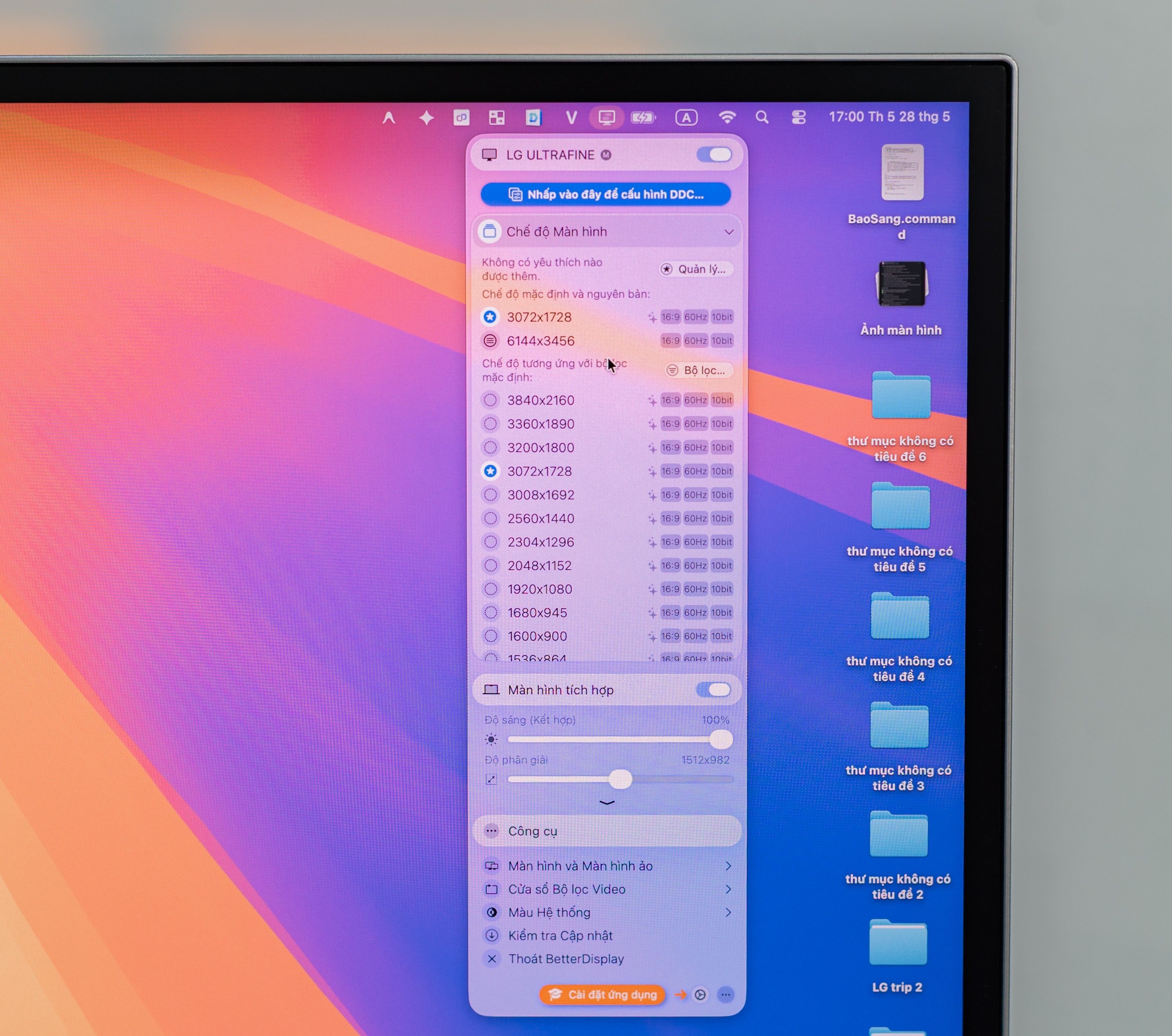
Task: Click the 1512x982 resolution value
Action: (705, 760)
